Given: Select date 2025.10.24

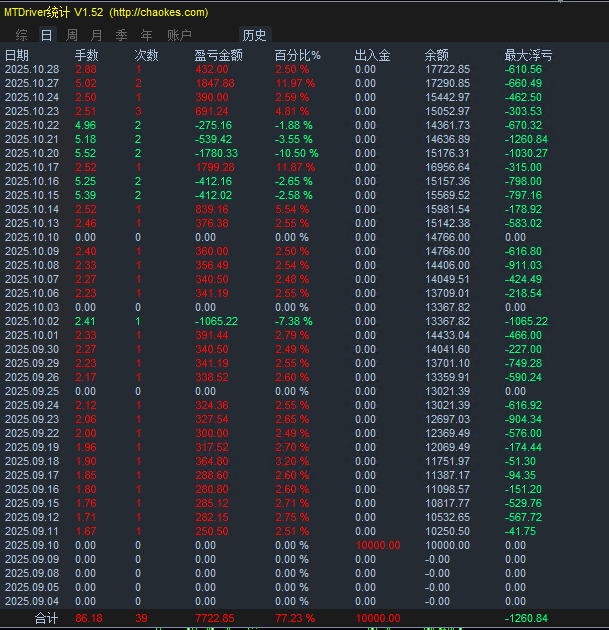Looking at the screenshot, I should pyautogui.click(x=32, y=97).
